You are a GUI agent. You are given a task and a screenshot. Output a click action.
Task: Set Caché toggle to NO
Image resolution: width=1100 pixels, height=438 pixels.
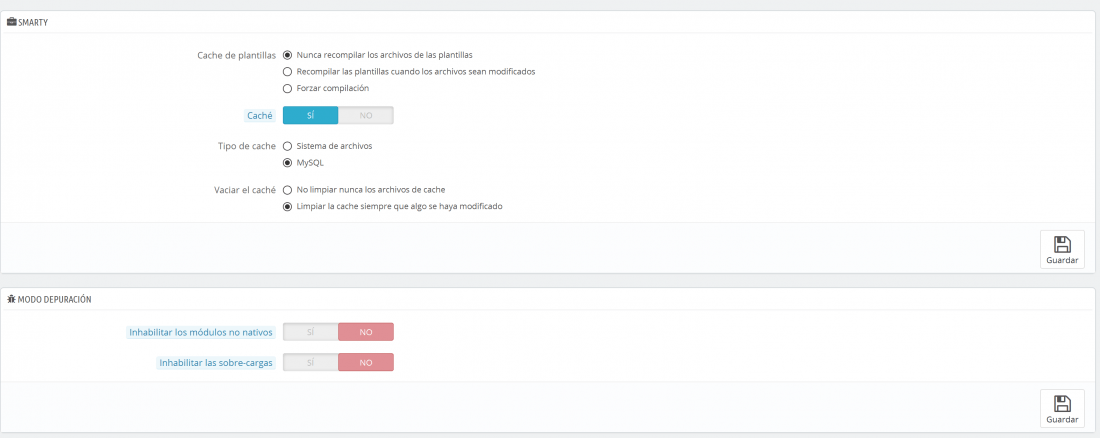coord(365,115)
